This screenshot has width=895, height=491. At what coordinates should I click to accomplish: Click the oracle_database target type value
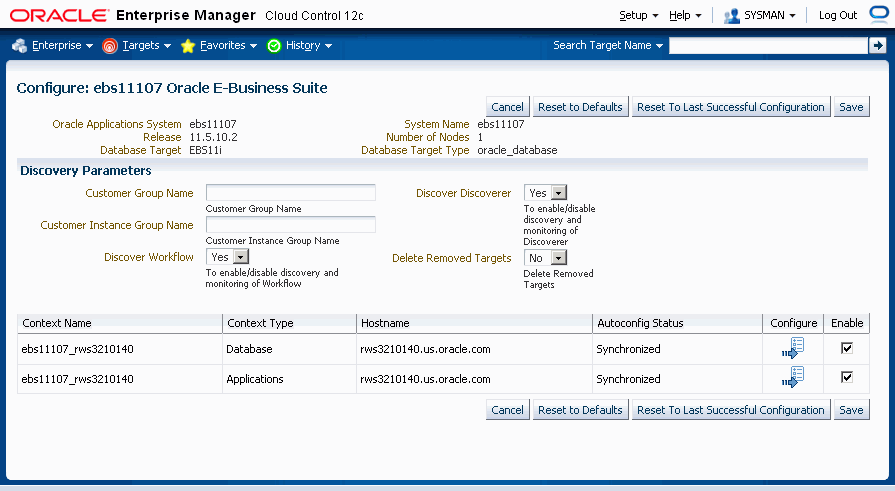[517, 150]
